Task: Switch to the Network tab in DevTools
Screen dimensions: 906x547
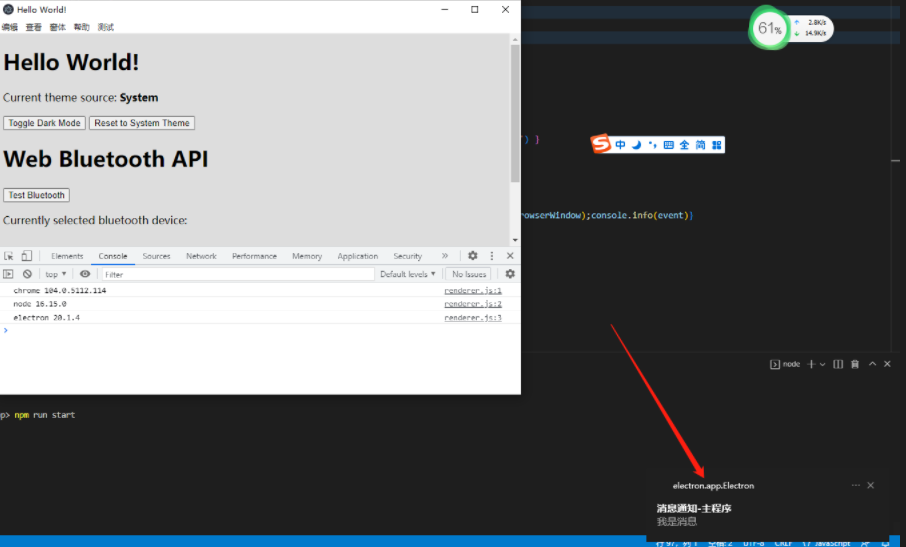Action: click(201, 256)
